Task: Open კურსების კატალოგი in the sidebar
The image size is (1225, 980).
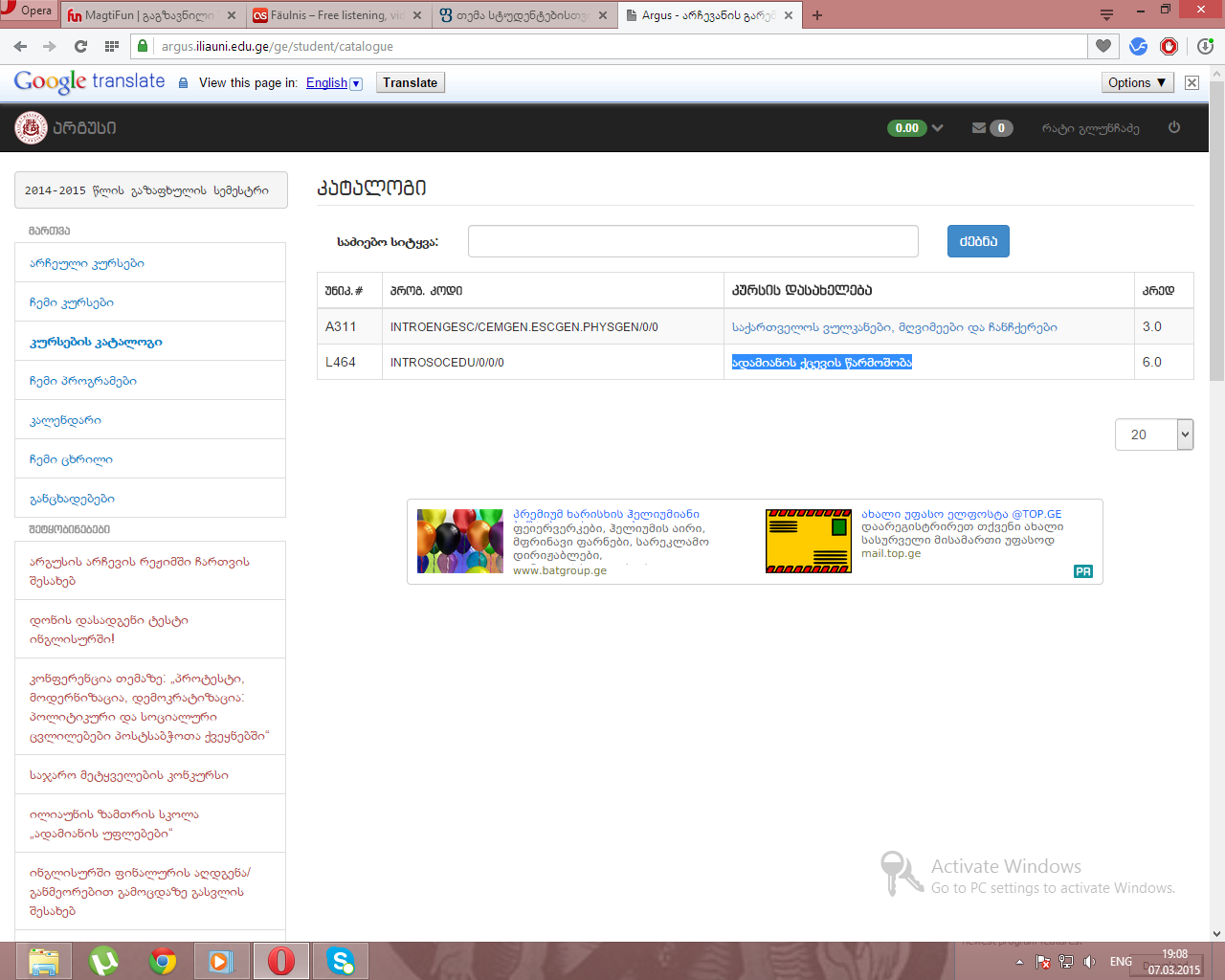Action: pos(150,342)
